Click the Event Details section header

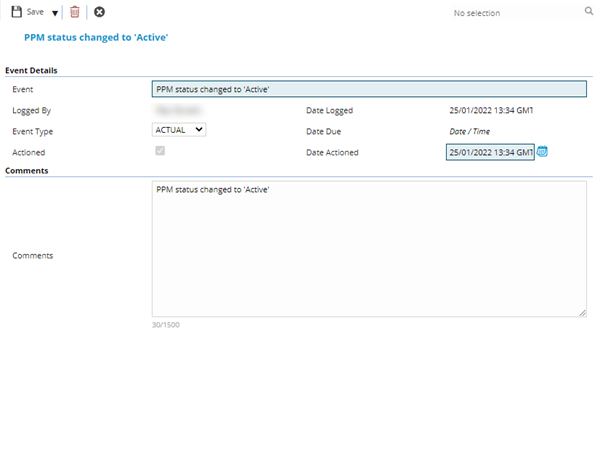(x=31, y=70)
